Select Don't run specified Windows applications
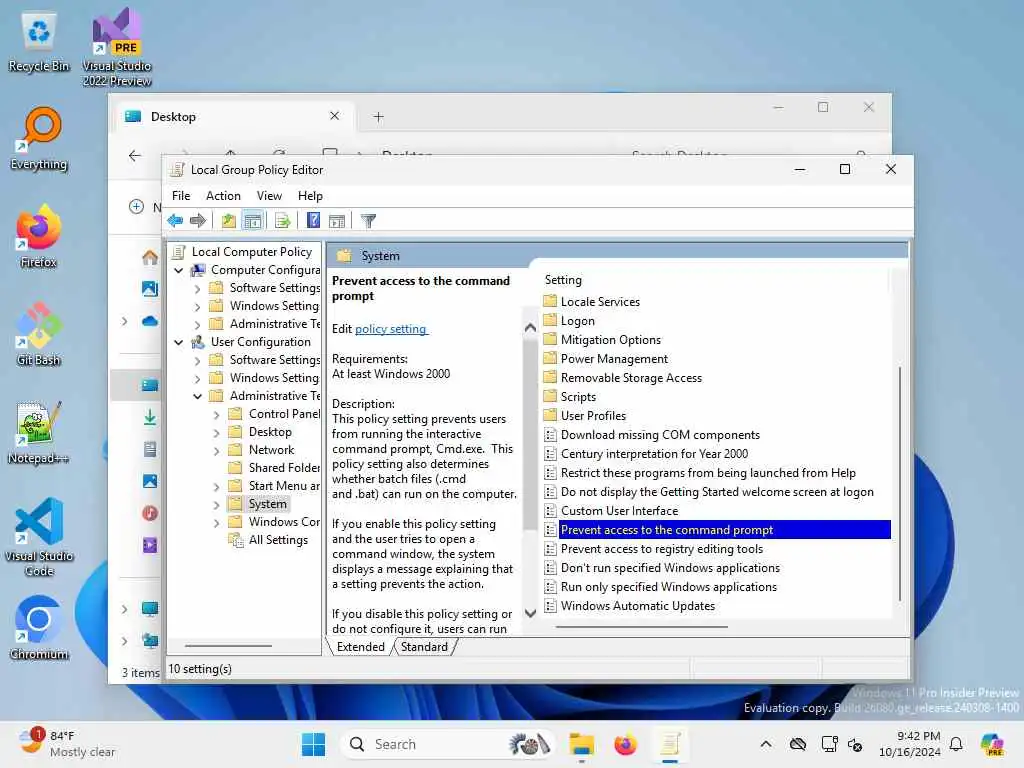1024x768 pixels. tap(670, 568)
